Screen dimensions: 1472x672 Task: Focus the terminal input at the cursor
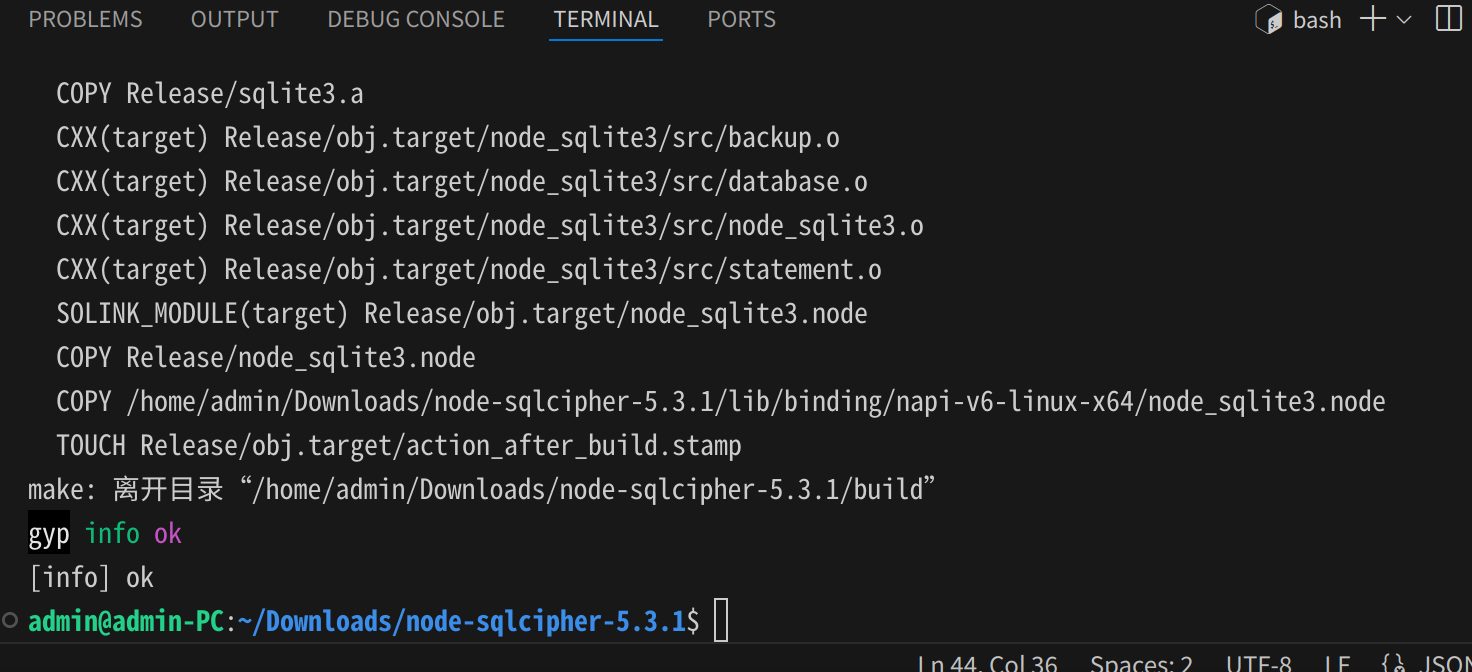pyautogui.click(x=720, y=620)
